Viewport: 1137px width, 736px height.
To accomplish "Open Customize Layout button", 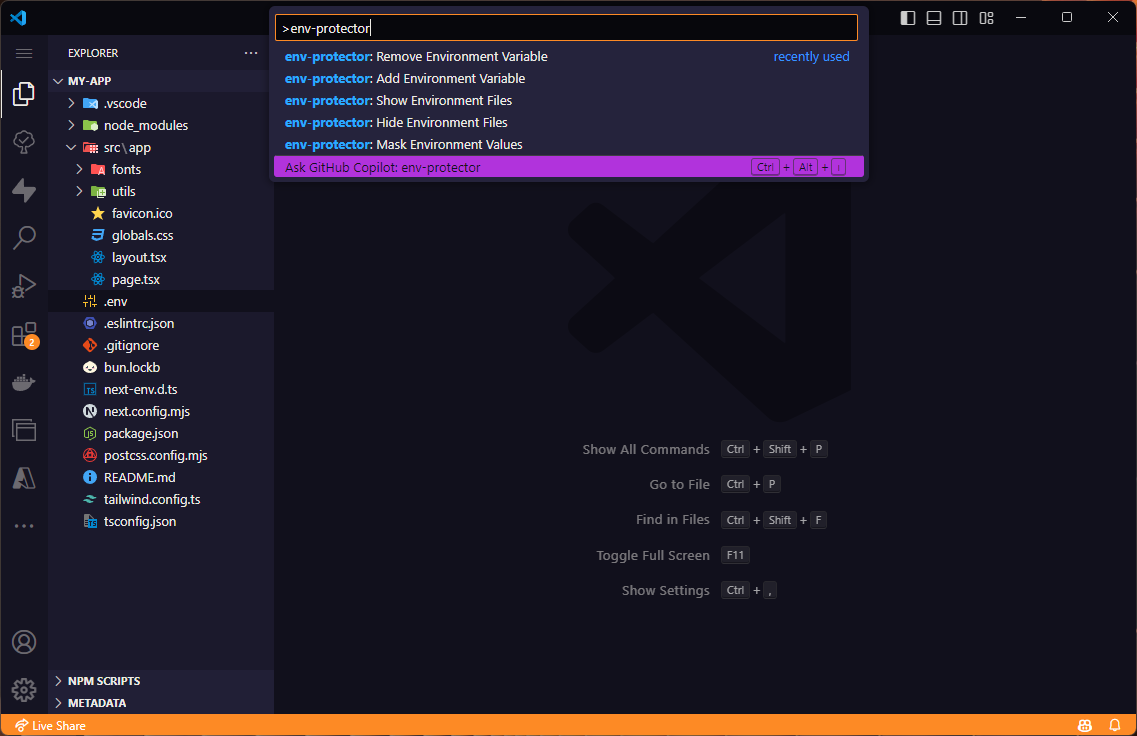I will (986, 17).
